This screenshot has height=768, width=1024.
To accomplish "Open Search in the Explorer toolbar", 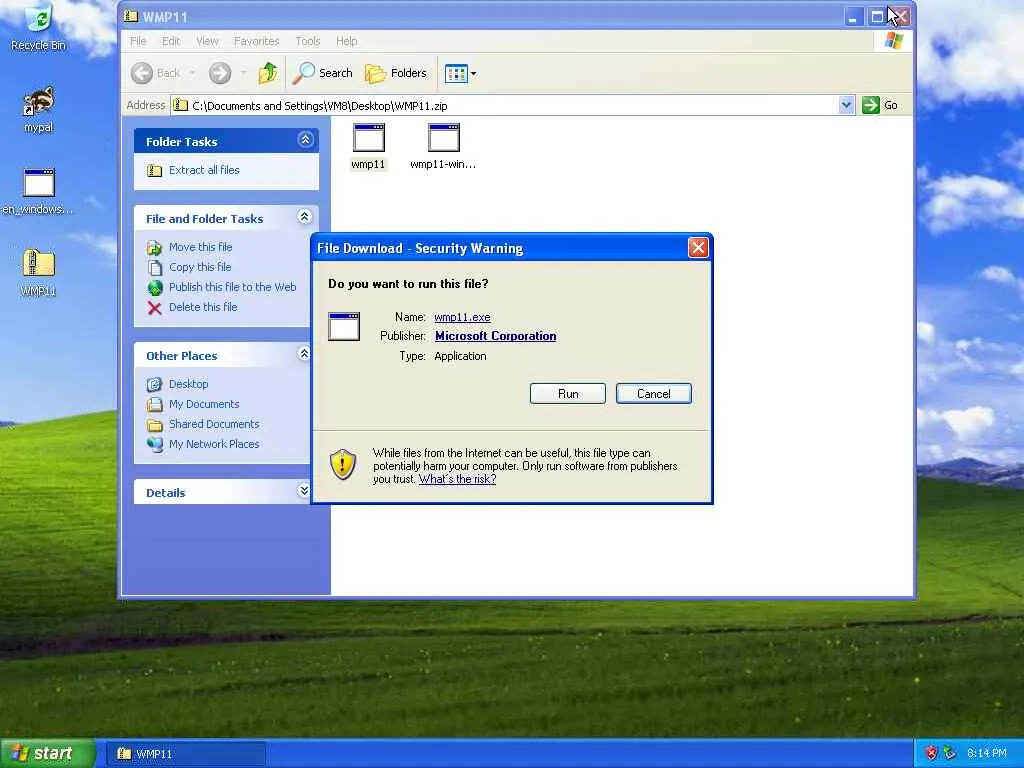I will (323, 73).
